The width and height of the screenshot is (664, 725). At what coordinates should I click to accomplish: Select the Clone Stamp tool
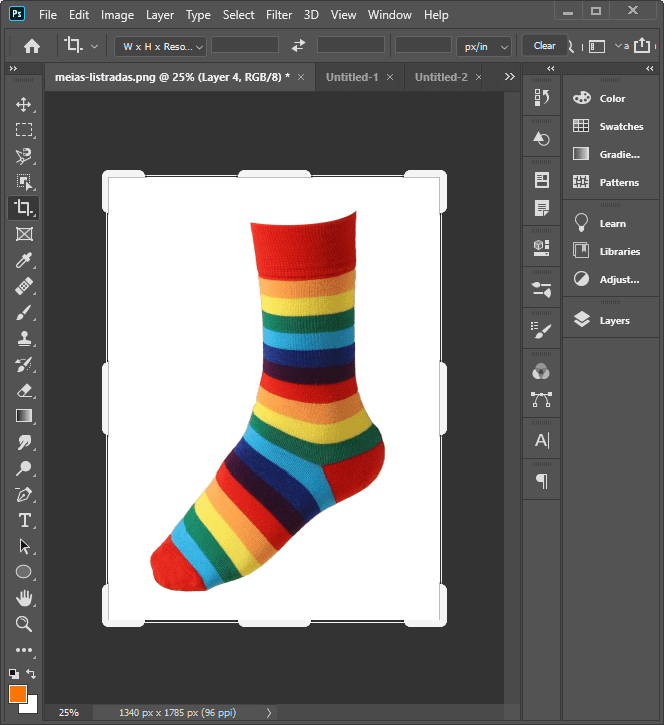(24, 338)
